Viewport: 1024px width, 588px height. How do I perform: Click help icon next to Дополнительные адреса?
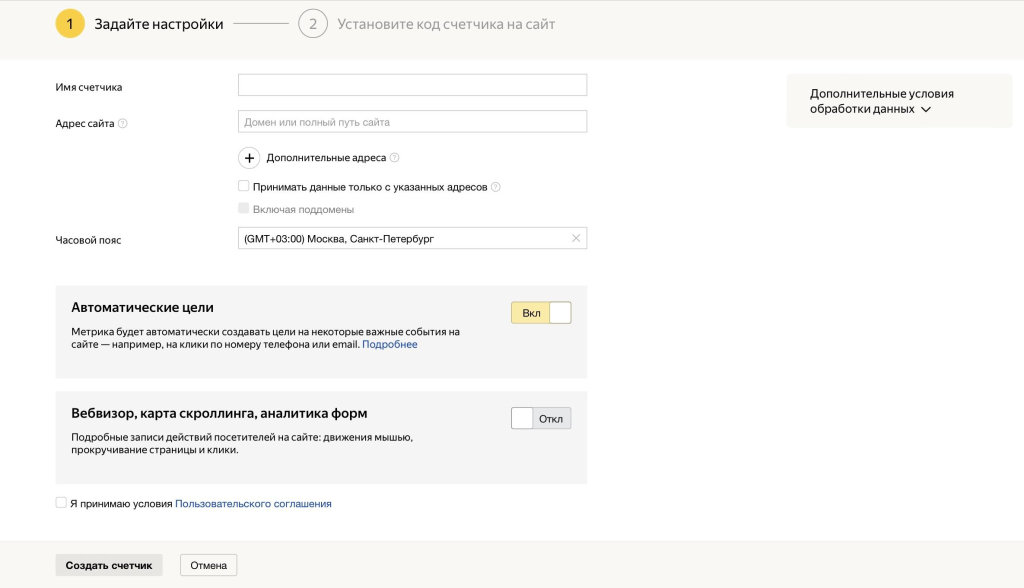(394, 158)
